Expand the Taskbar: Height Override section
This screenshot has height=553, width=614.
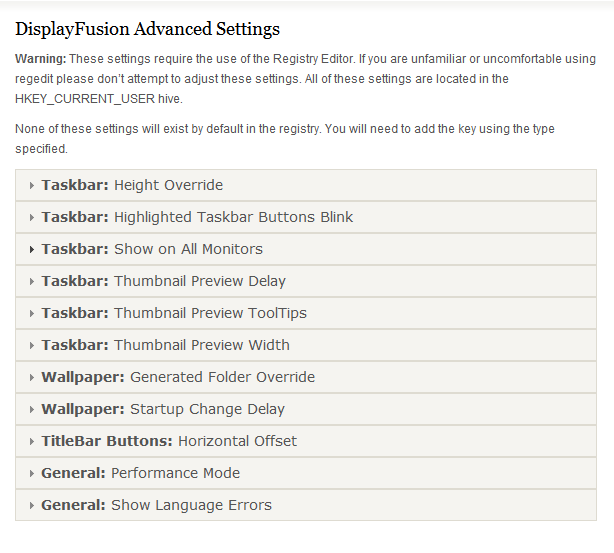click(132, 185)
